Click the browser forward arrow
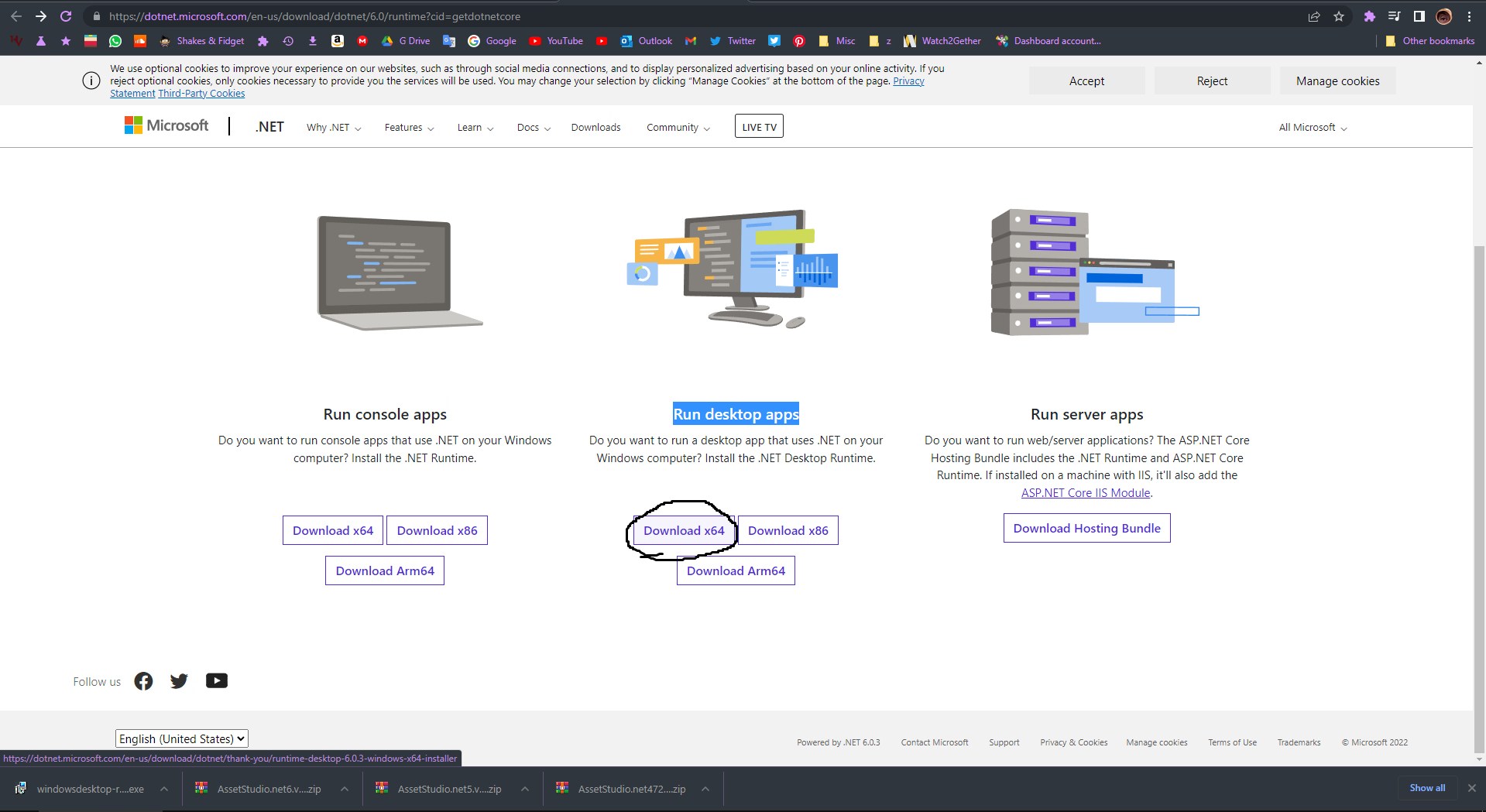 41,16
